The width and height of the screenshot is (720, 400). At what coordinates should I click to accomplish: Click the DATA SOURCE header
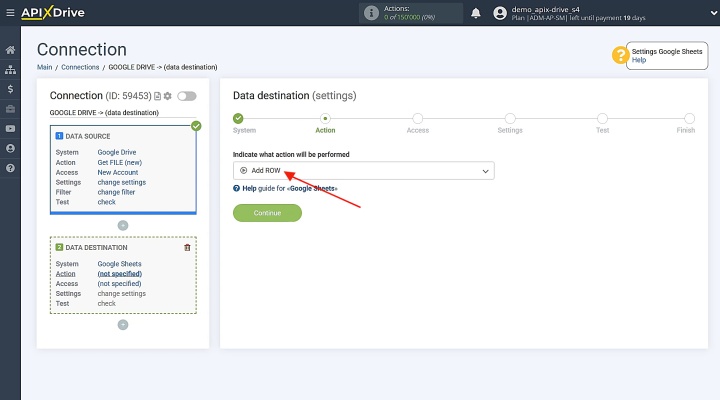(88, 136)
